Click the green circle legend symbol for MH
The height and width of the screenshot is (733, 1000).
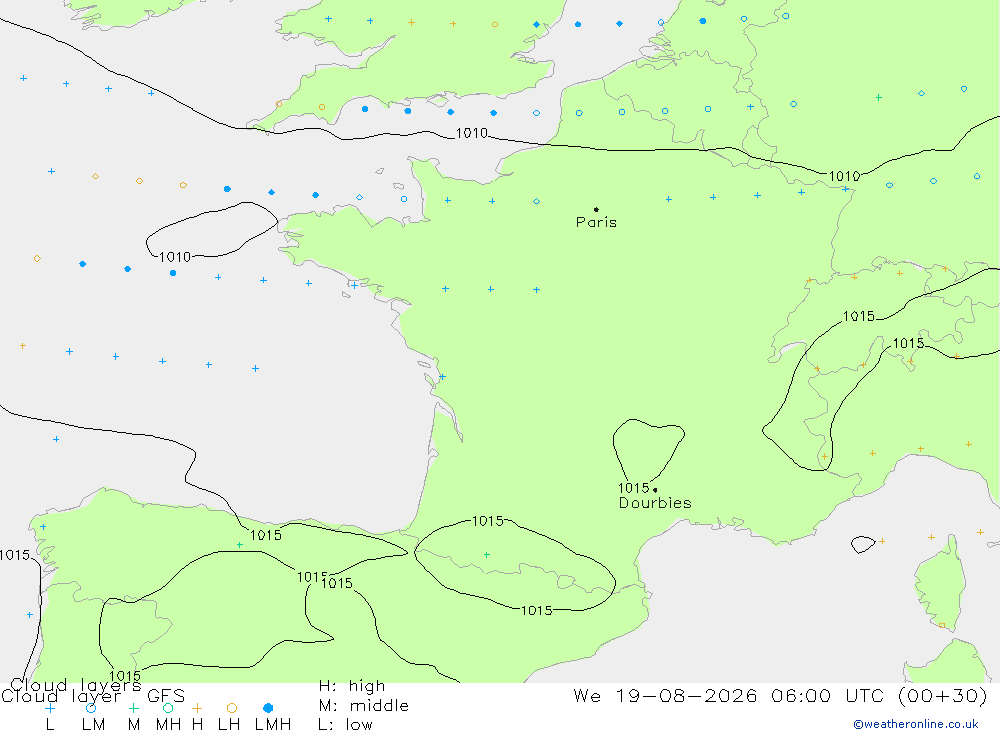(168, 708)
